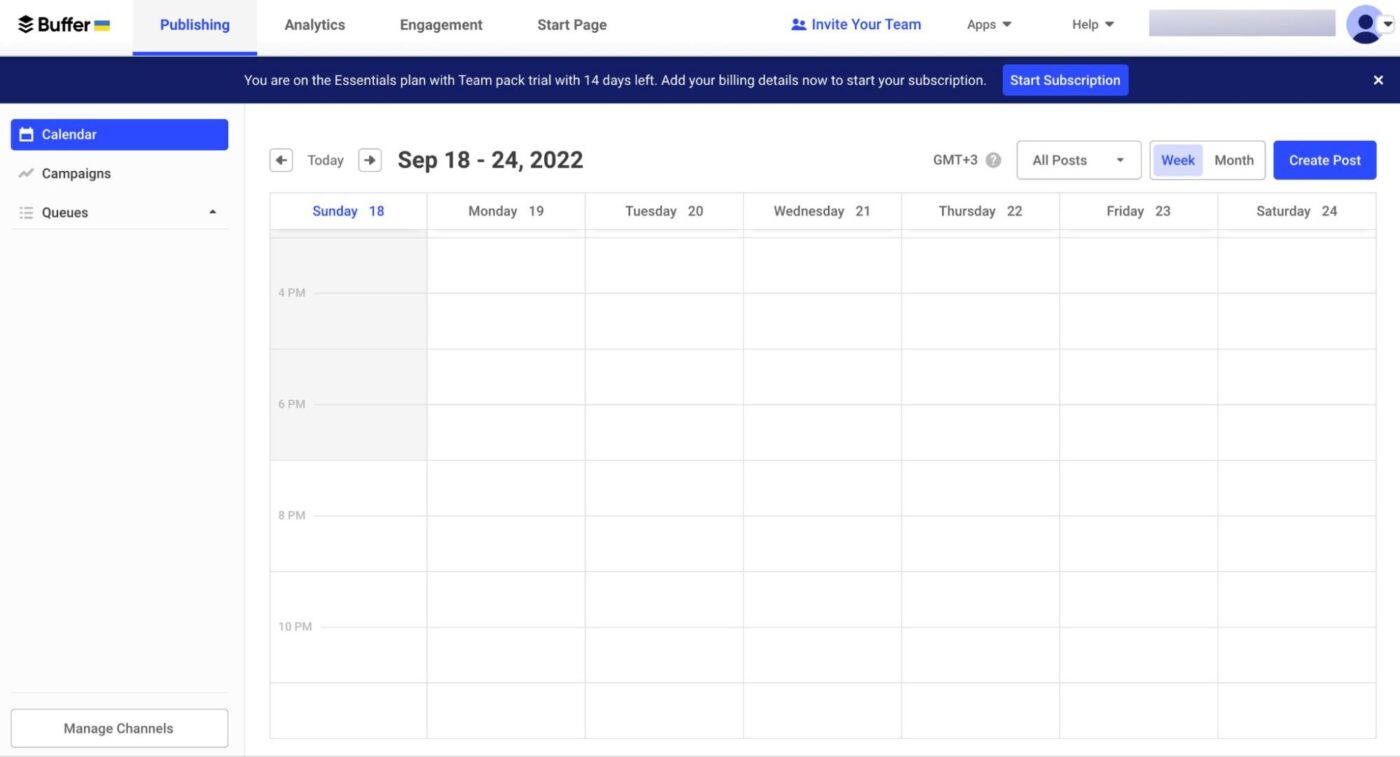Click the Create Post button
The width and height of the screenshot is (1400, 757).
tap(1324, 159)
